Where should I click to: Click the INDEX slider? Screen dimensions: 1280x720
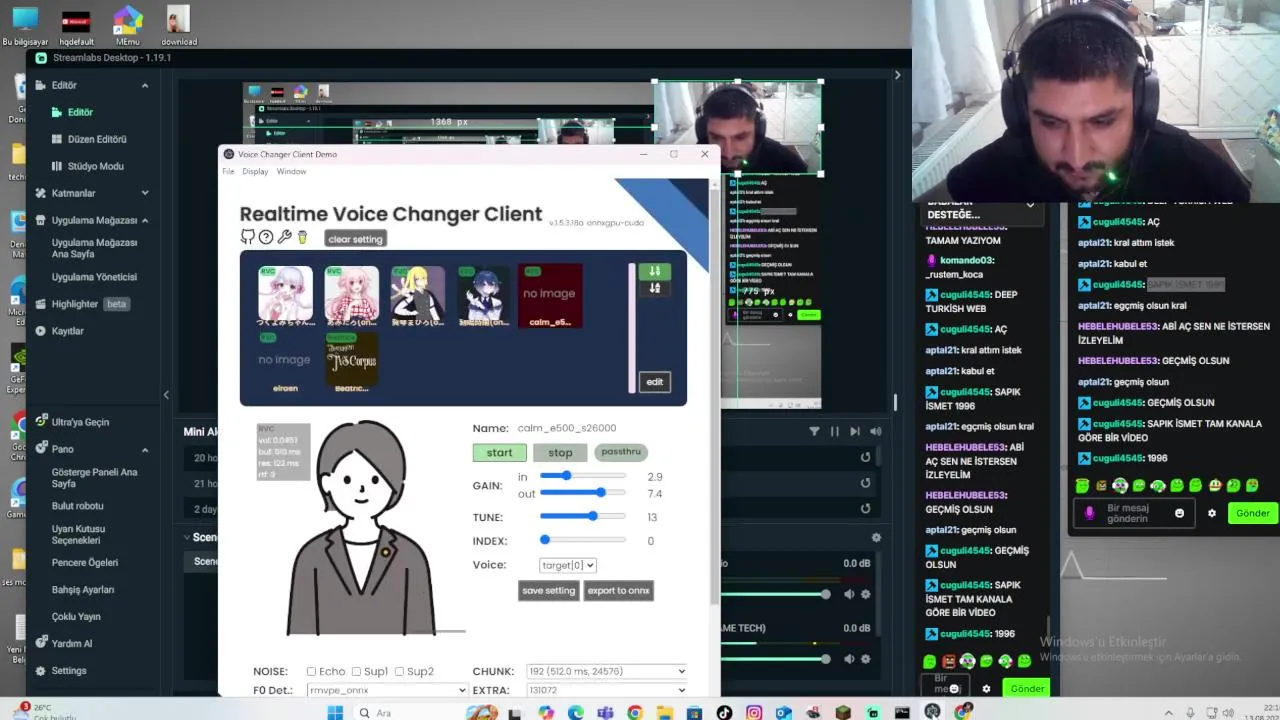[x=583, y=540]
